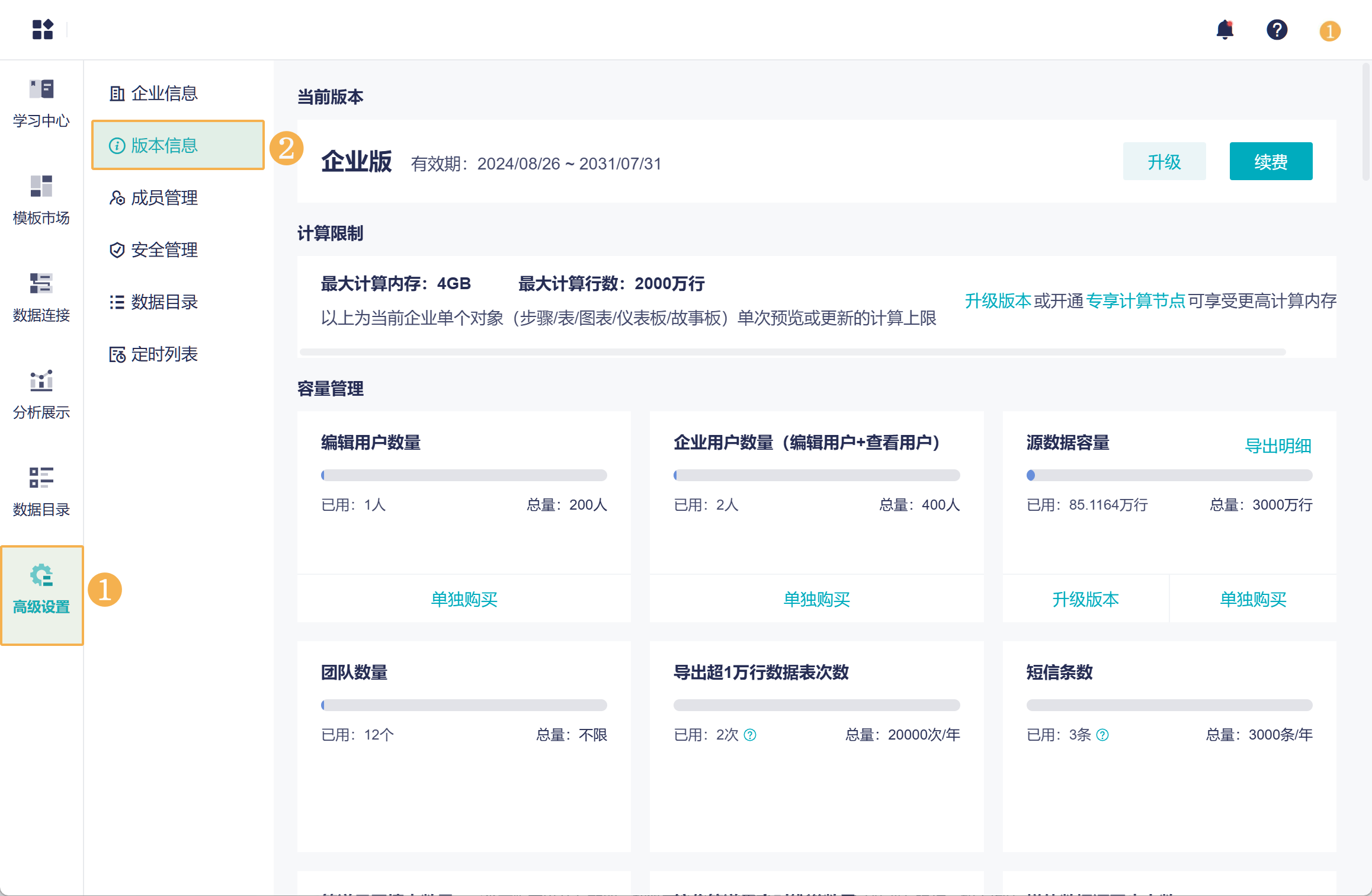Click horizontal scrollbar under 计算限制 panel
1372x896 pixels.
[792, 352]
